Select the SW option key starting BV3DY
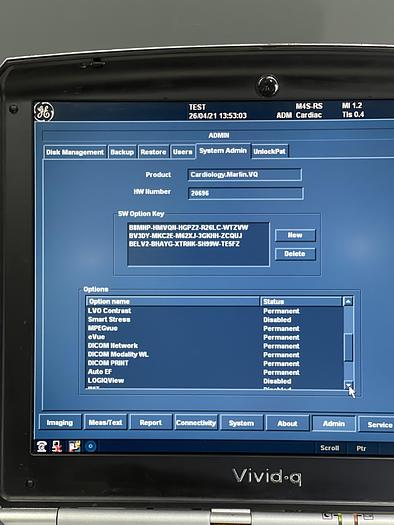This screenshot has width=394, height=525. point(186,236)
